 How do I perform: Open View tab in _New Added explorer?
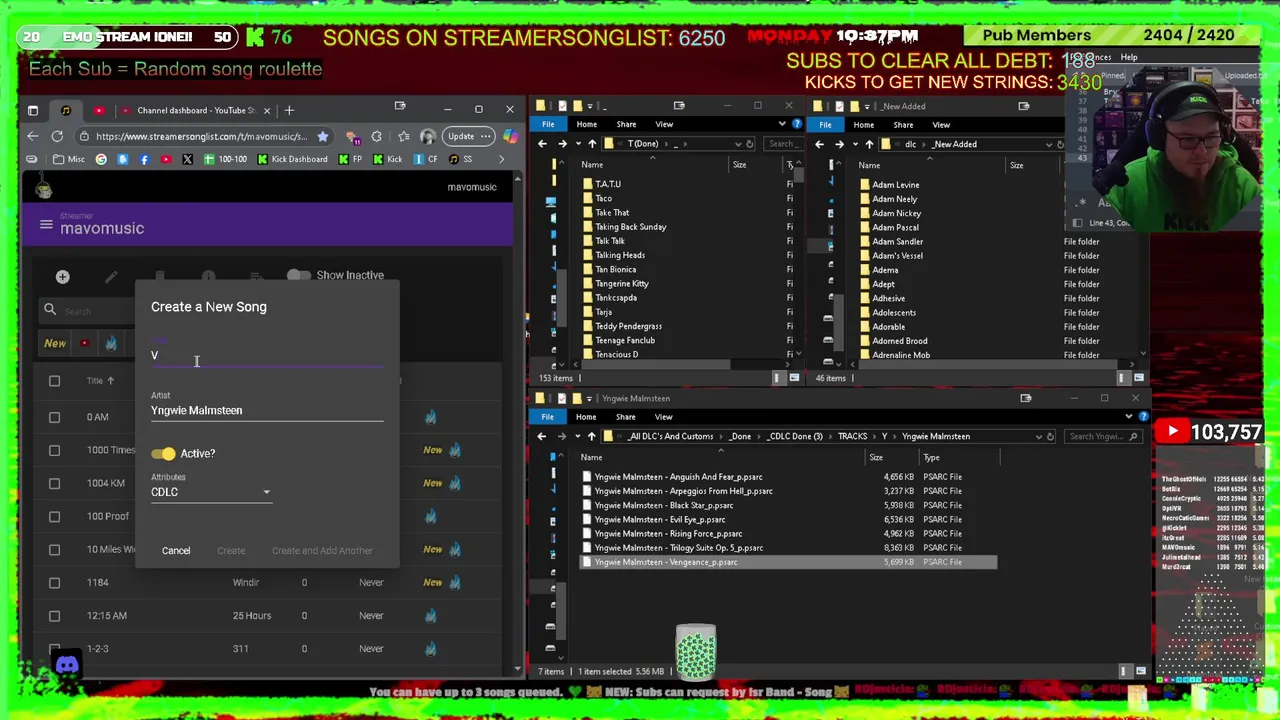tap(941, 124)
